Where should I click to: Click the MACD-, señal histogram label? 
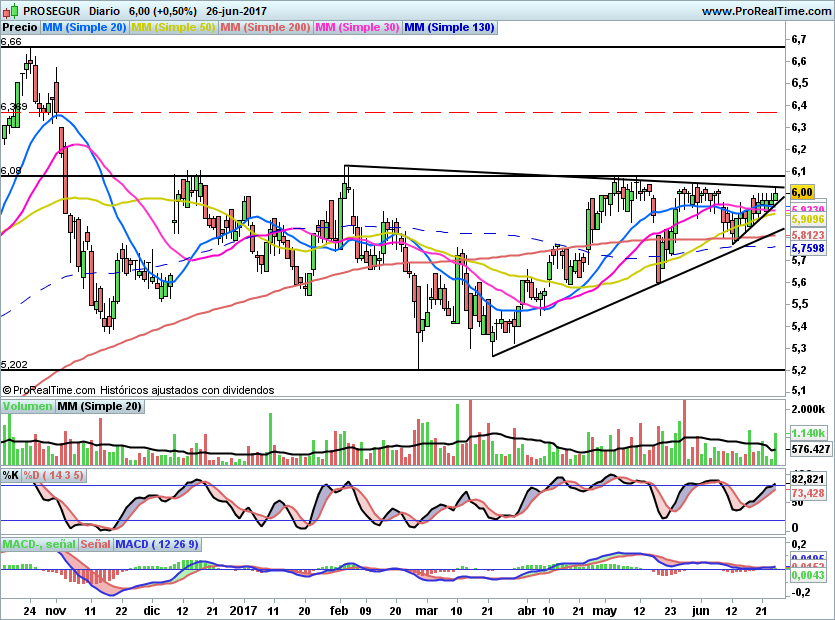point(39,544)
